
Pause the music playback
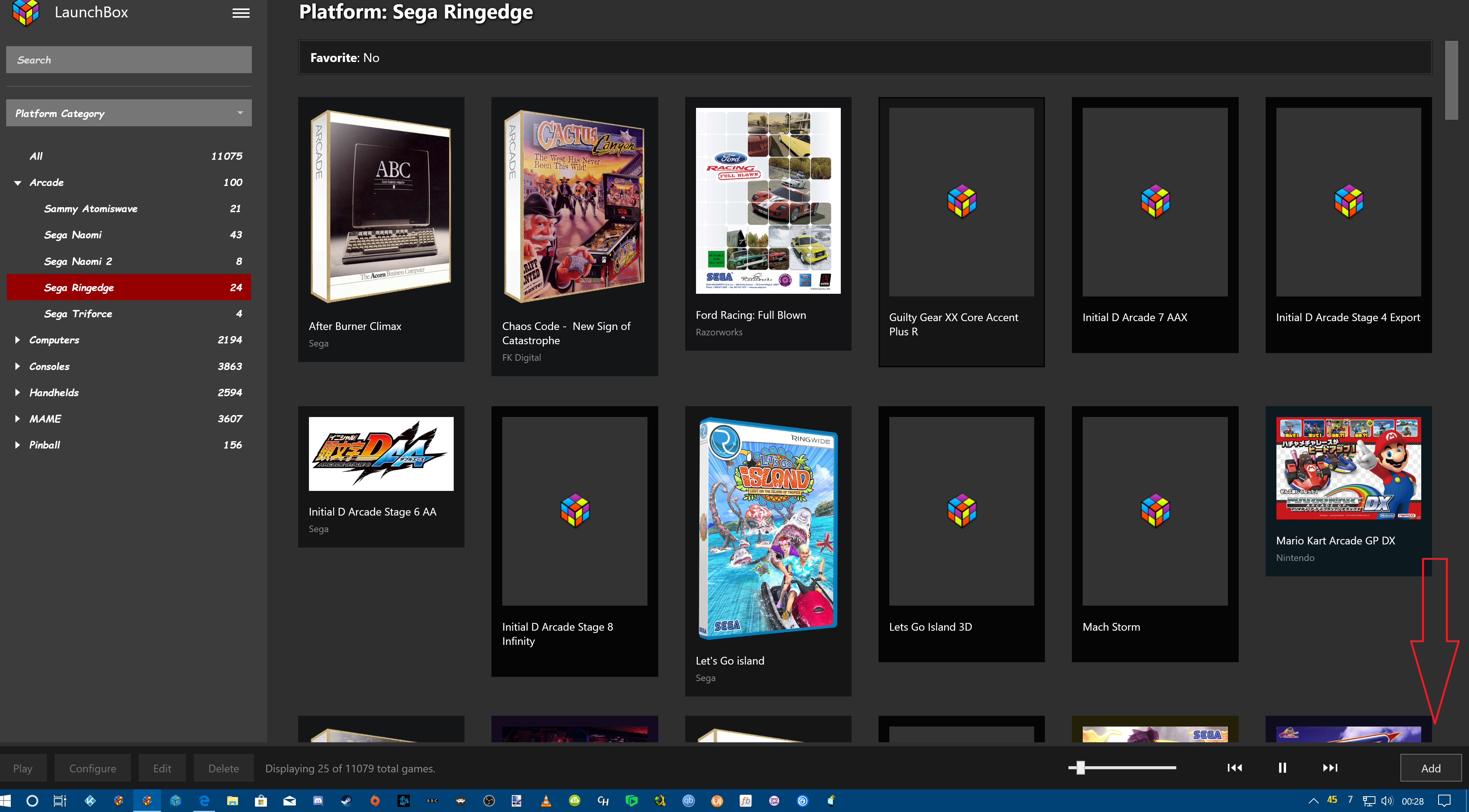coord(1282,767)
